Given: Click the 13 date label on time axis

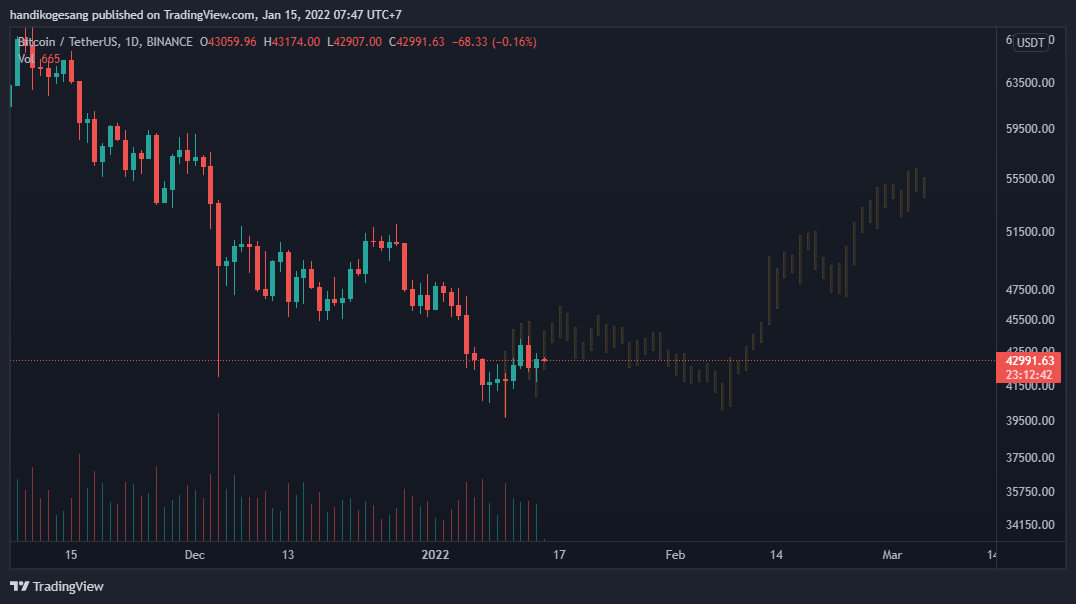Looking at the screenshot, I should (x=288, y=555).
